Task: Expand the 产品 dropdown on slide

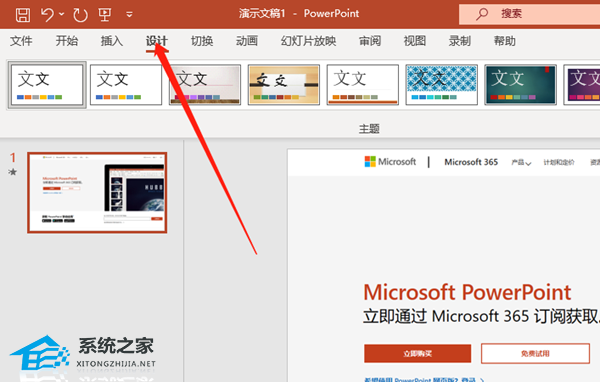Action: click(521, 163)
